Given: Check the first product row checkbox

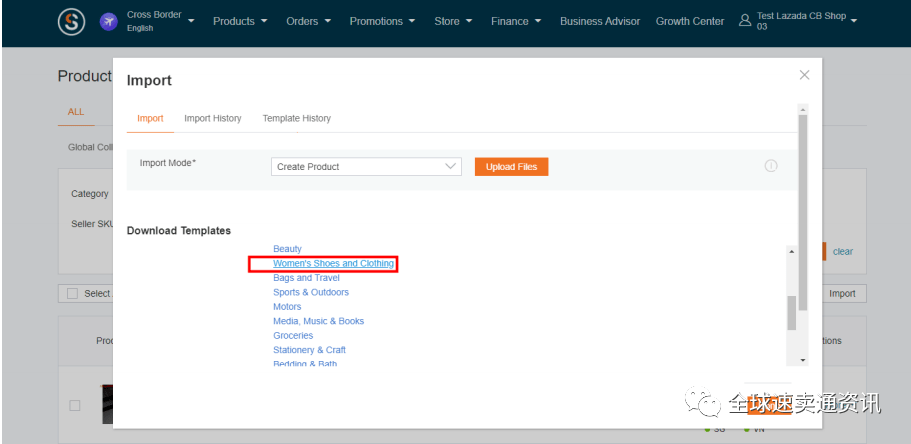Looking at the screenshot, I should tap(75, 405).
